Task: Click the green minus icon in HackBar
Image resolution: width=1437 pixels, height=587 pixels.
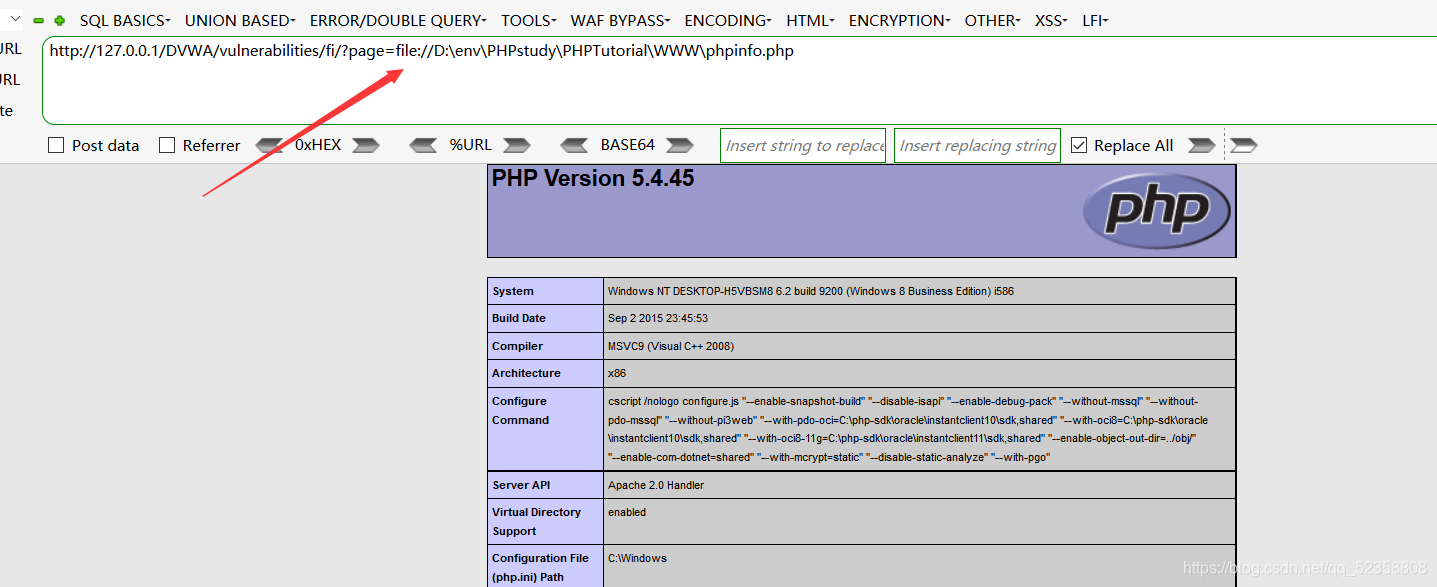Action: 39,20
